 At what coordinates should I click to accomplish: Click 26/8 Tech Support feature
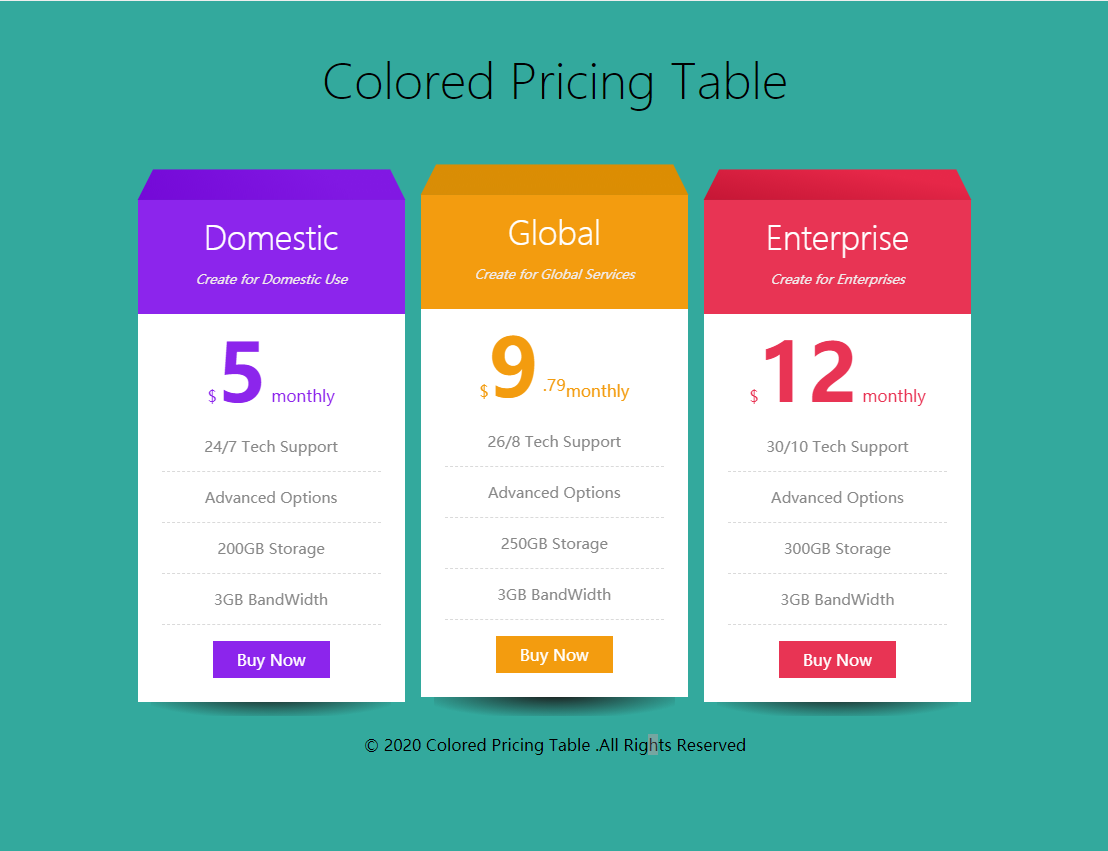point(554,442)
